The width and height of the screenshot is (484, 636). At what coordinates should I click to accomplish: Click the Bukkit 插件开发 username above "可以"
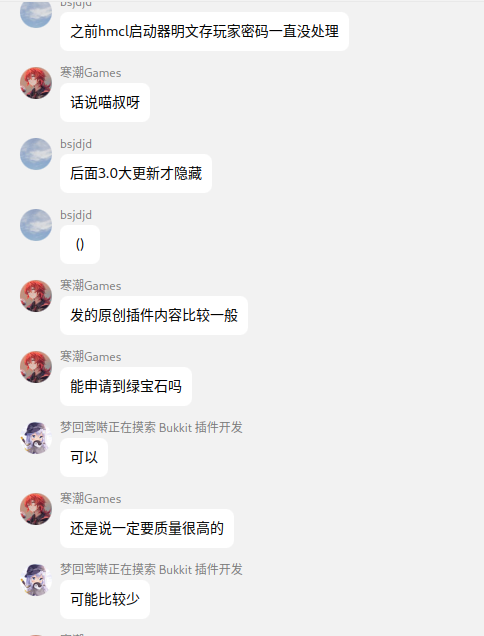point(151,428)
